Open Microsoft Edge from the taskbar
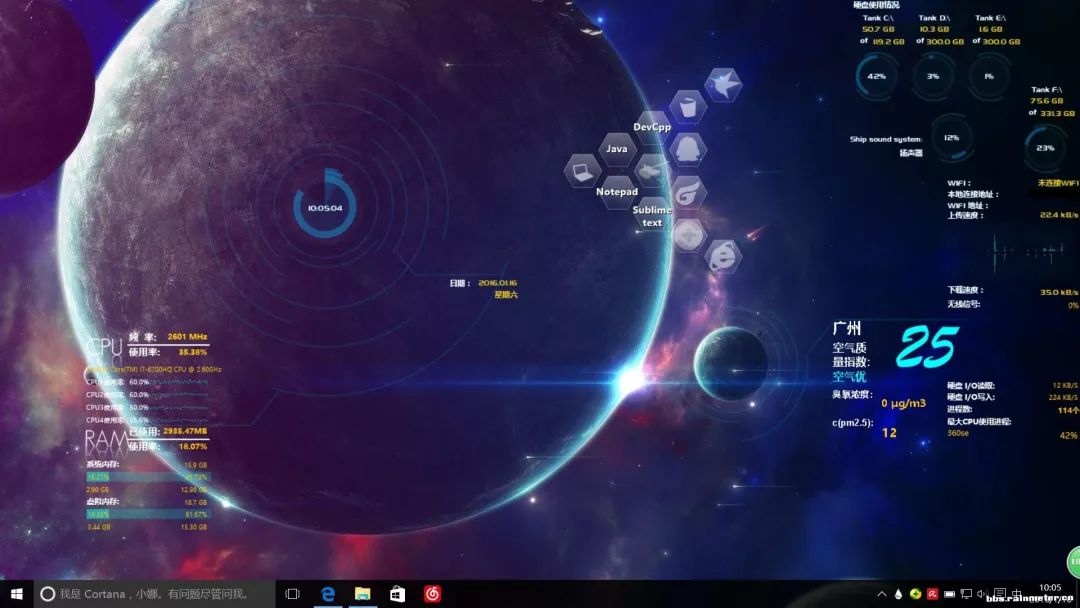This screenshot has width=1080, height=608. (x=328, y=594)
